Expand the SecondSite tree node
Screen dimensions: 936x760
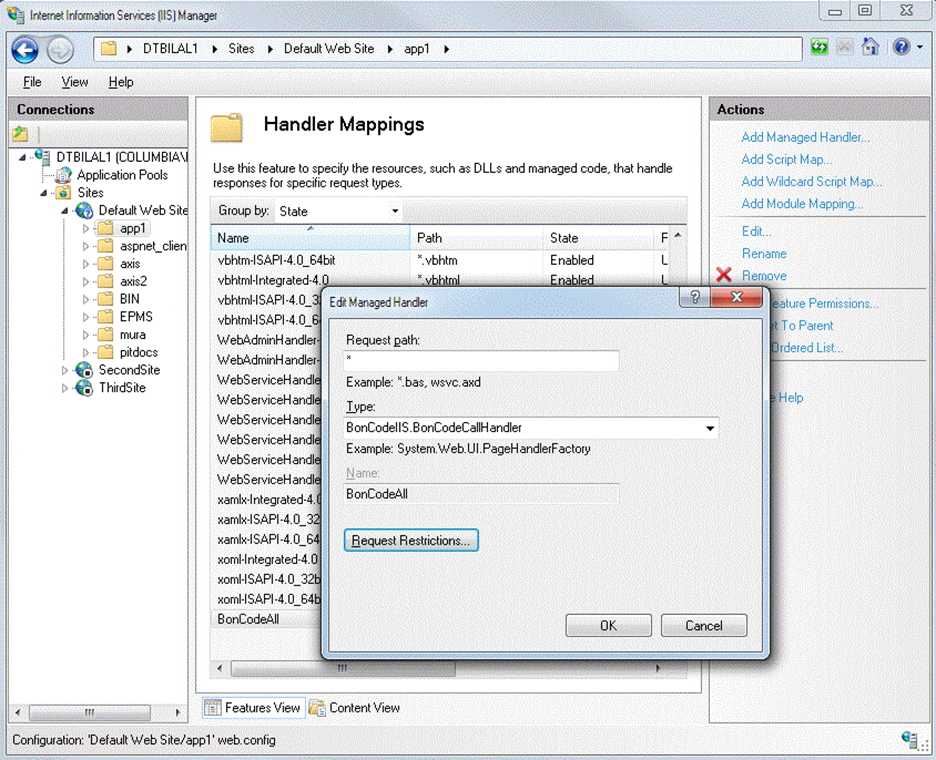[65, 370]
